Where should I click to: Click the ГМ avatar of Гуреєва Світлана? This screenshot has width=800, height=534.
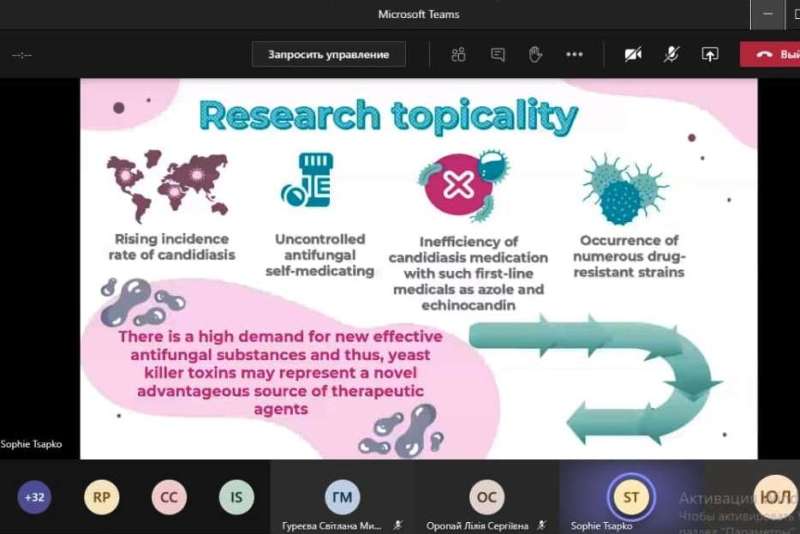pyautogui.click(x=342, y=496)
